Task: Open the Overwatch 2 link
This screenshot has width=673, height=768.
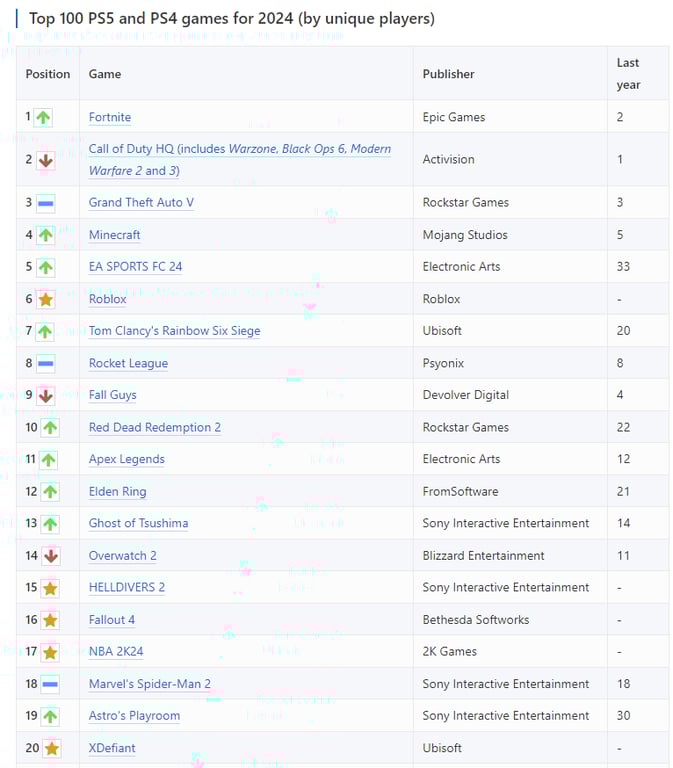Action: tap(122, 555)
